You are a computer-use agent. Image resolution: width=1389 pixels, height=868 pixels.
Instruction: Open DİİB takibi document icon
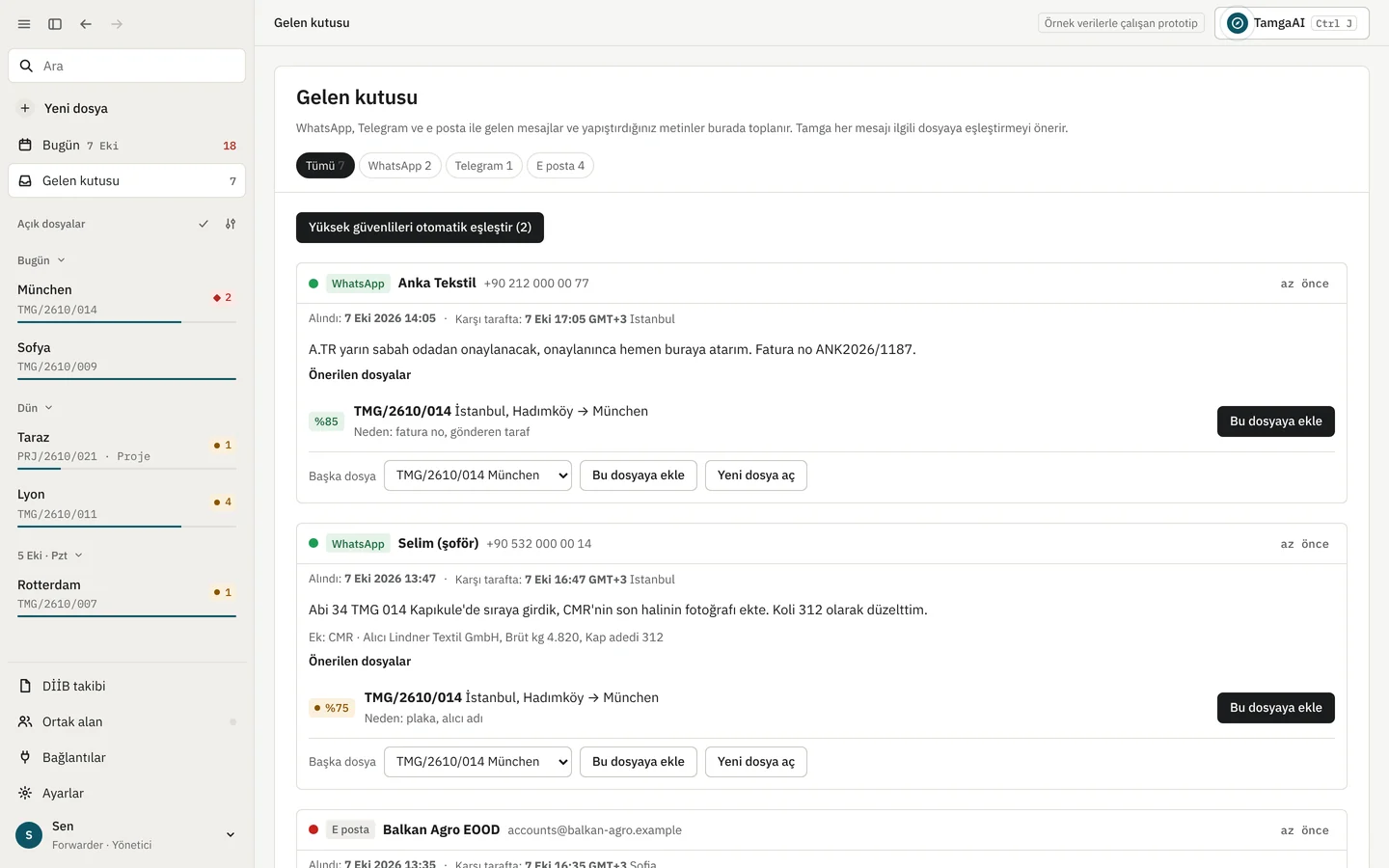click(x=25, y=686)
